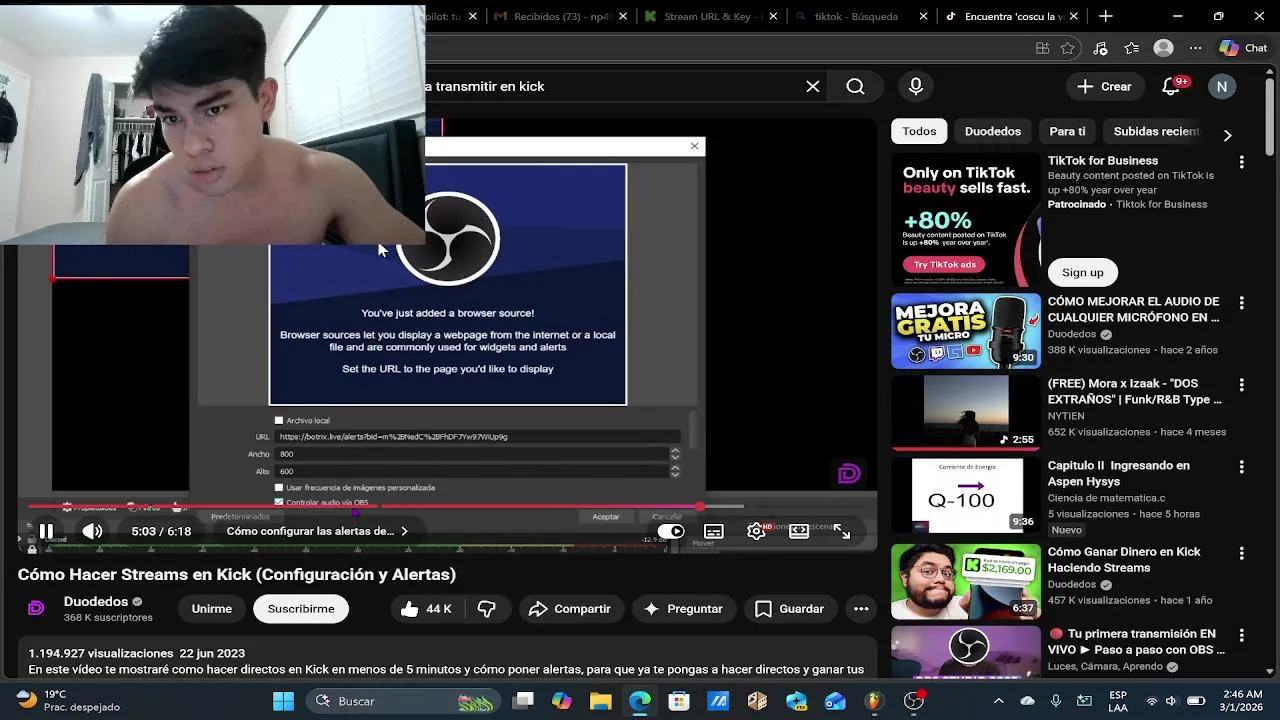1280x720 pixels.
Task: Open options for 'Capitulo II' Aspen Hysys video
Action: [1242, 467]
